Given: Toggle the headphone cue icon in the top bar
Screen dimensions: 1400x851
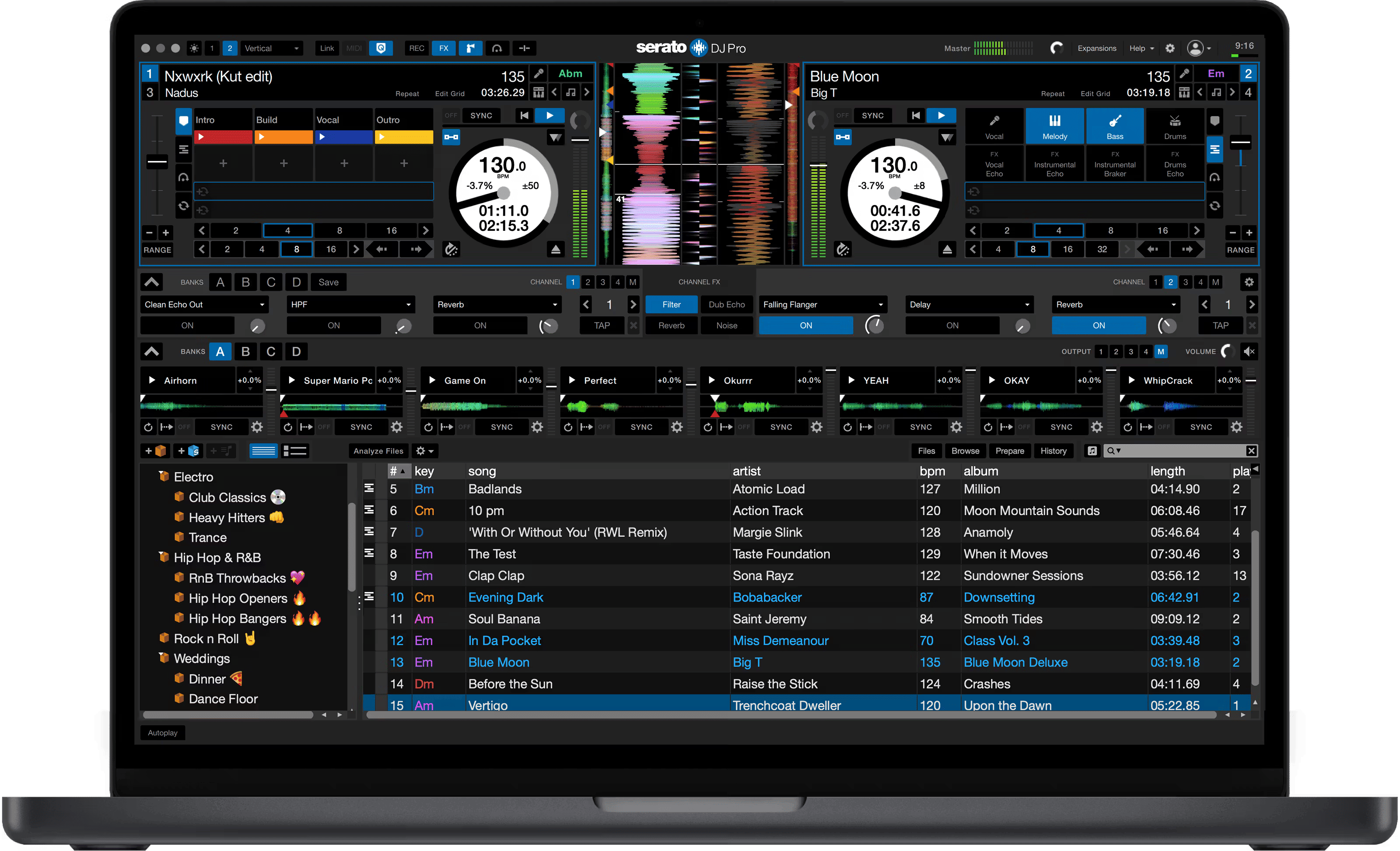Looking at the screenshot, I should pyautogui.click(x=497, y=48).
